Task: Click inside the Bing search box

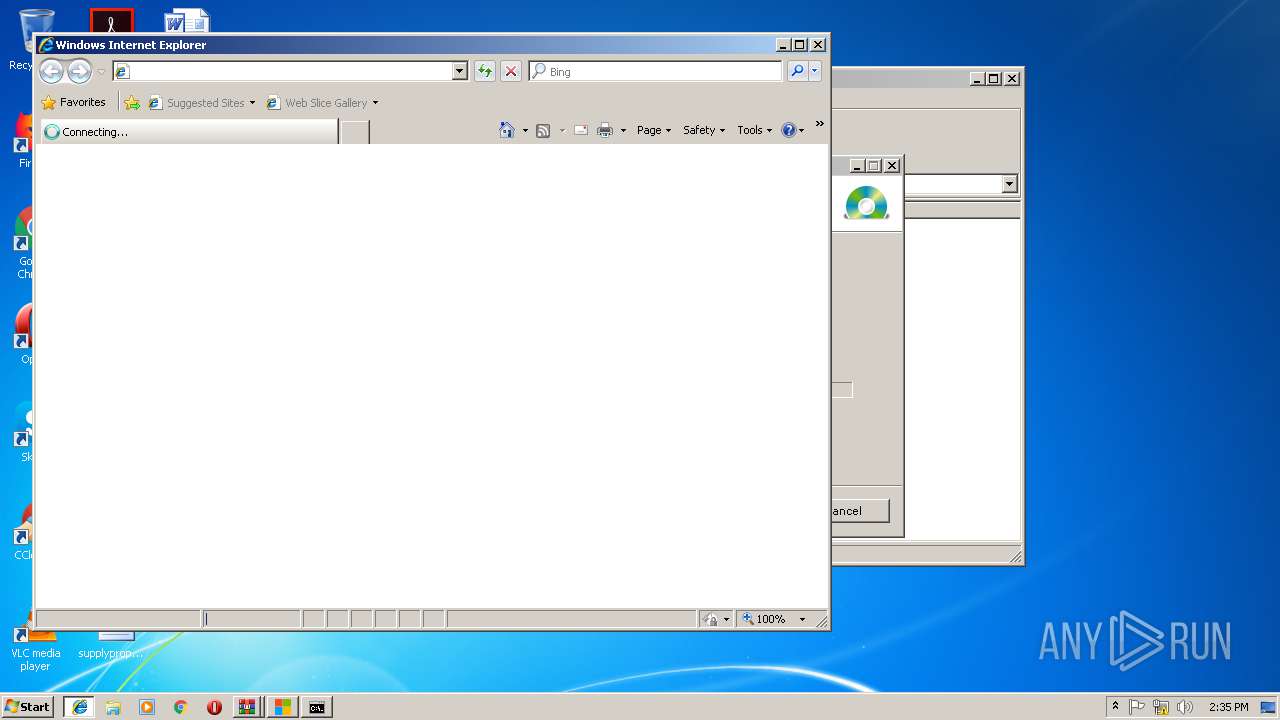Action: 656,71
